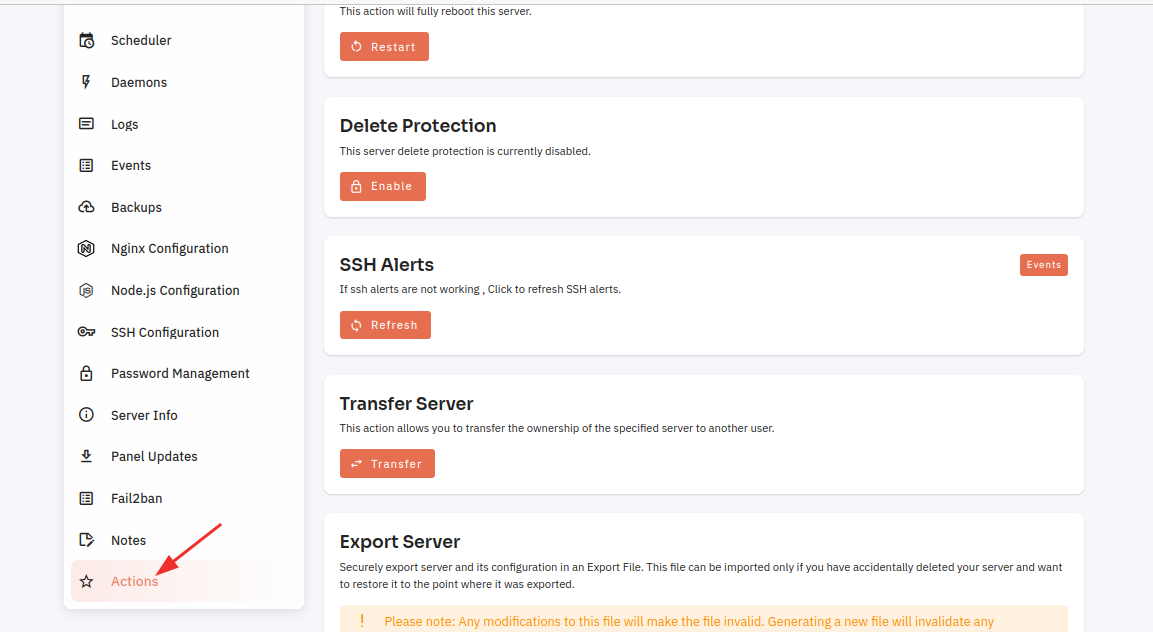Click the 'If ssh alerts are not working' text
This screenshot has height=632, width=1153.
point(480,289)
